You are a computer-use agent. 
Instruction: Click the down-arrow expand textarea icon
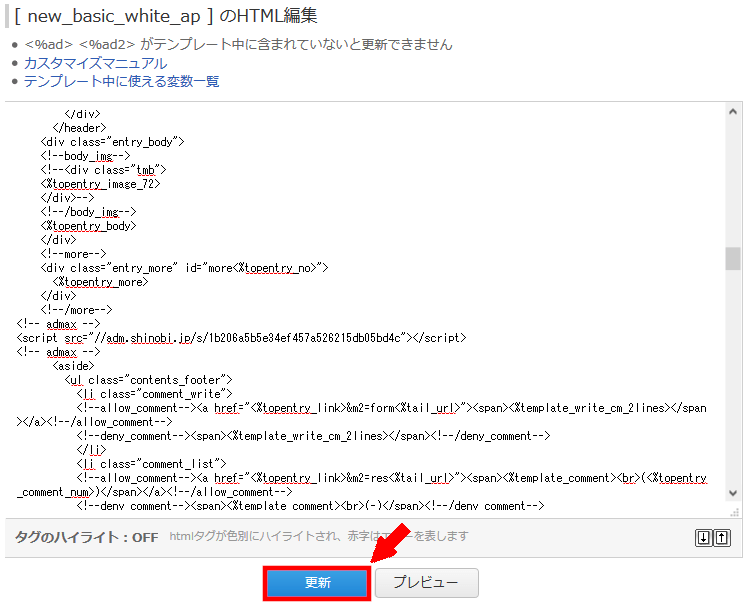click(703, 538)
